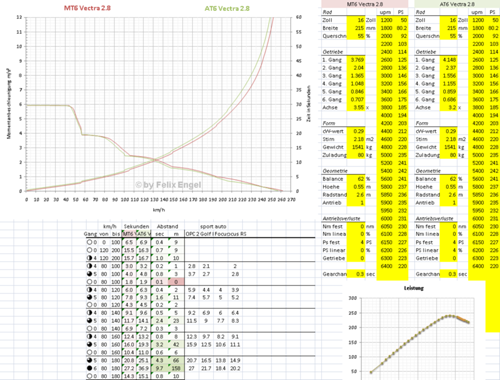Click the 'Abstand' column group header
500x380 pixels.
click(167, 226)
